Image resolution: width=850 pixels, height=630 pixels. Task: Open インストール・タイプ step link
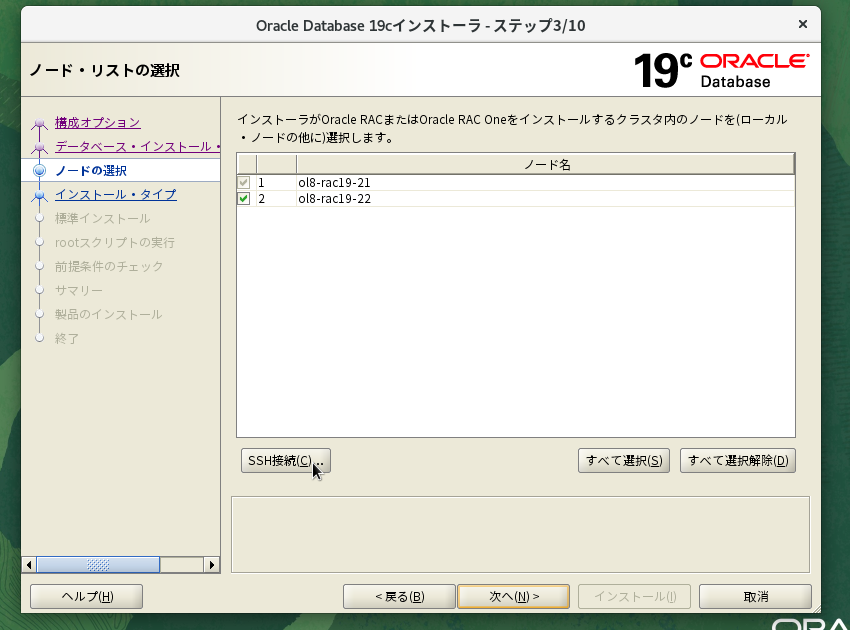(115, 194)
